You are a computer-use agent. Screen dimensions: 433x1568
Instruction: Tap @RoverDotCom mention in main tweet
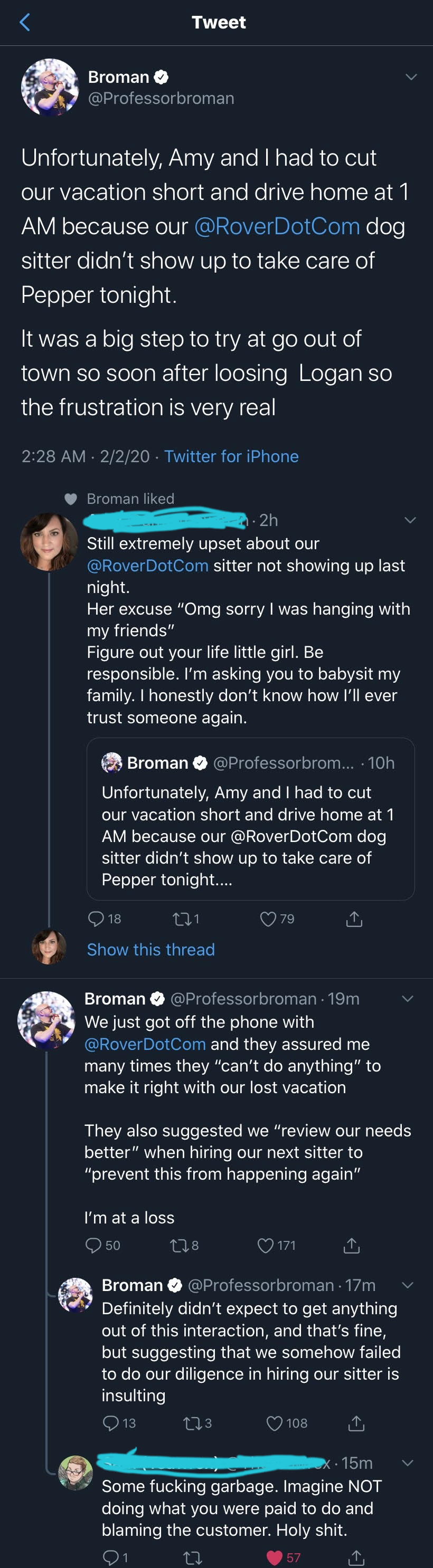click(277, 226)
